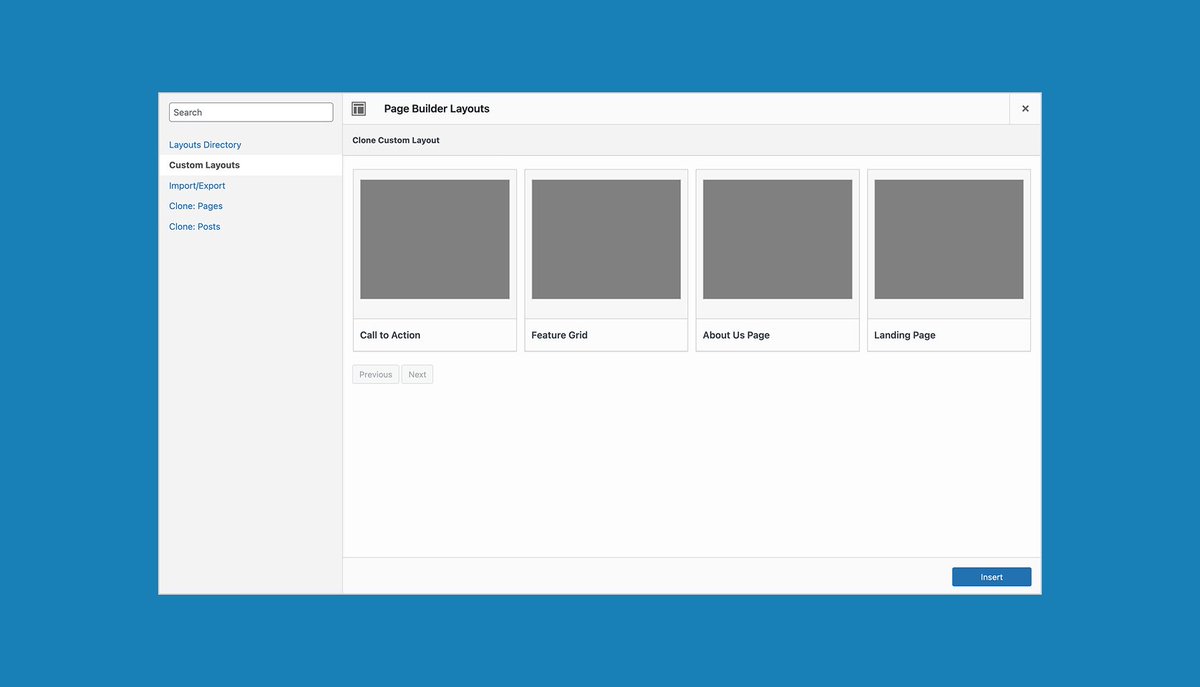Click the Previous pagination button
This screenshot has width=1200, height=687.
pos(375,373)
